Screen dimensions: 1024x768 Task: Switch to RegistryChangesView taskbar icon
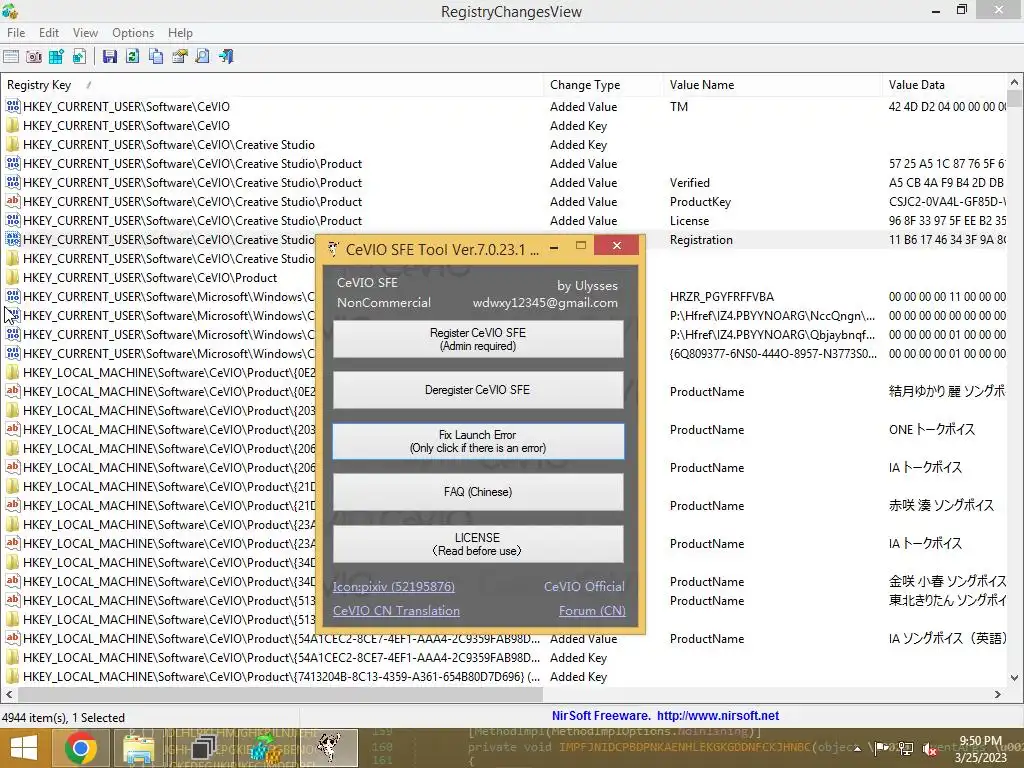click(x=266, y=748)
